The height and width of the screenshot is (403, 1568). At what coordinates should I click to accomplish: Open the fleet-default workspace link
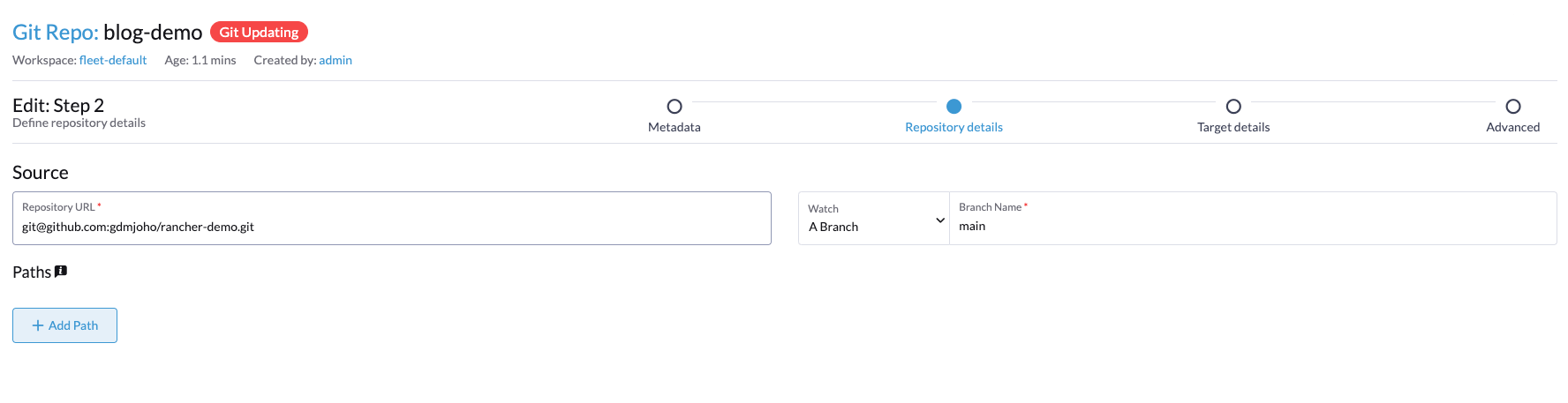[113, 60]
